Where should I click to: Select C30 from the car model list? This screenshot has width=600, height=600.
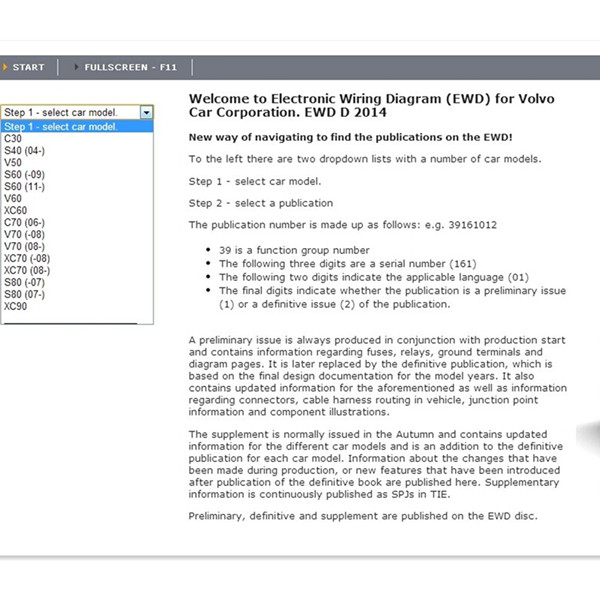point(13,139)
